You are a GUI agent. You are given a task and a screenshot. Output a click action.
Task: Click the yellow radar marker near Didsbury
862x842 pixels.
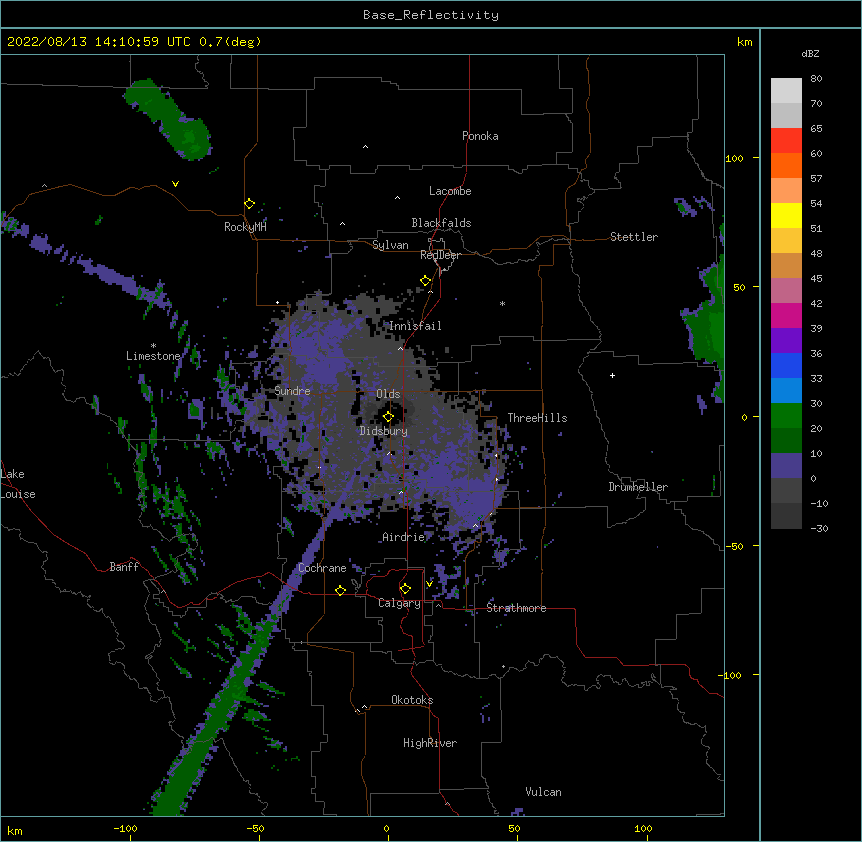[x=388, y=417]
